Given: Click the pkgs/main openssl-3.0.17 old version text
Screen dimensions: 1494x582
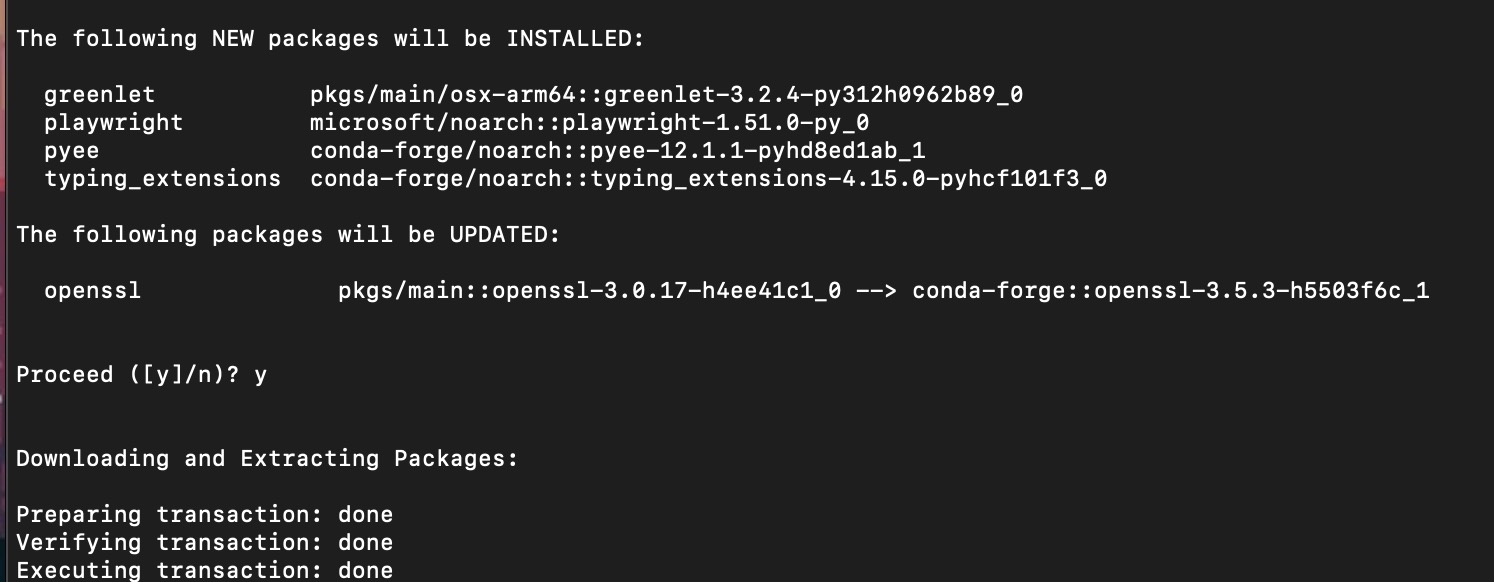Looking at the screenshot, I should pos(589,291).
